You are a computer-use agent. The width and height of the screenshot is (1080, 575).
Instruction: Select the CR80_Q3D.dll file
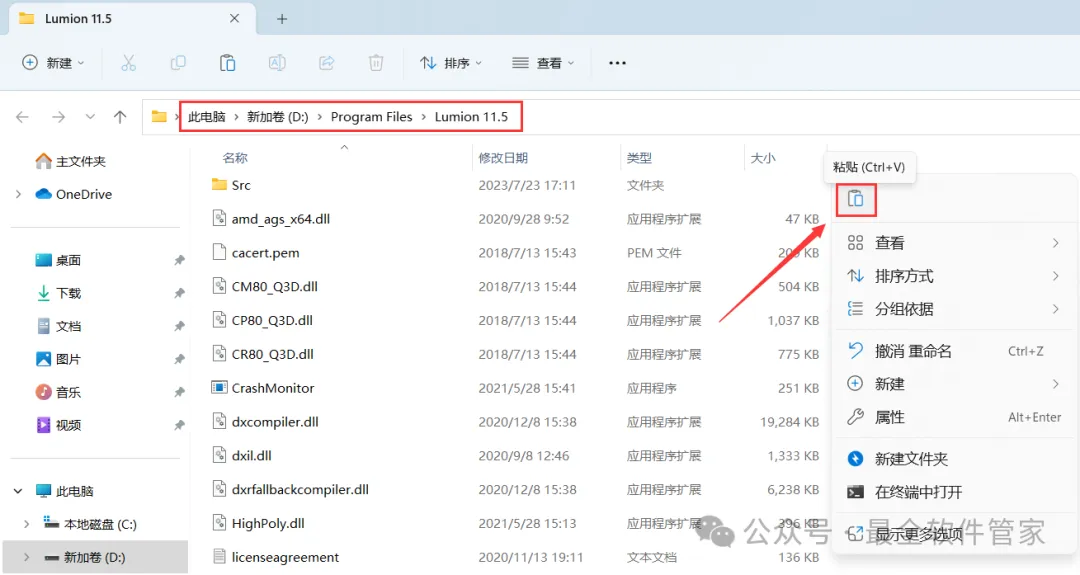pyautogui.click(x=515, y=354)
